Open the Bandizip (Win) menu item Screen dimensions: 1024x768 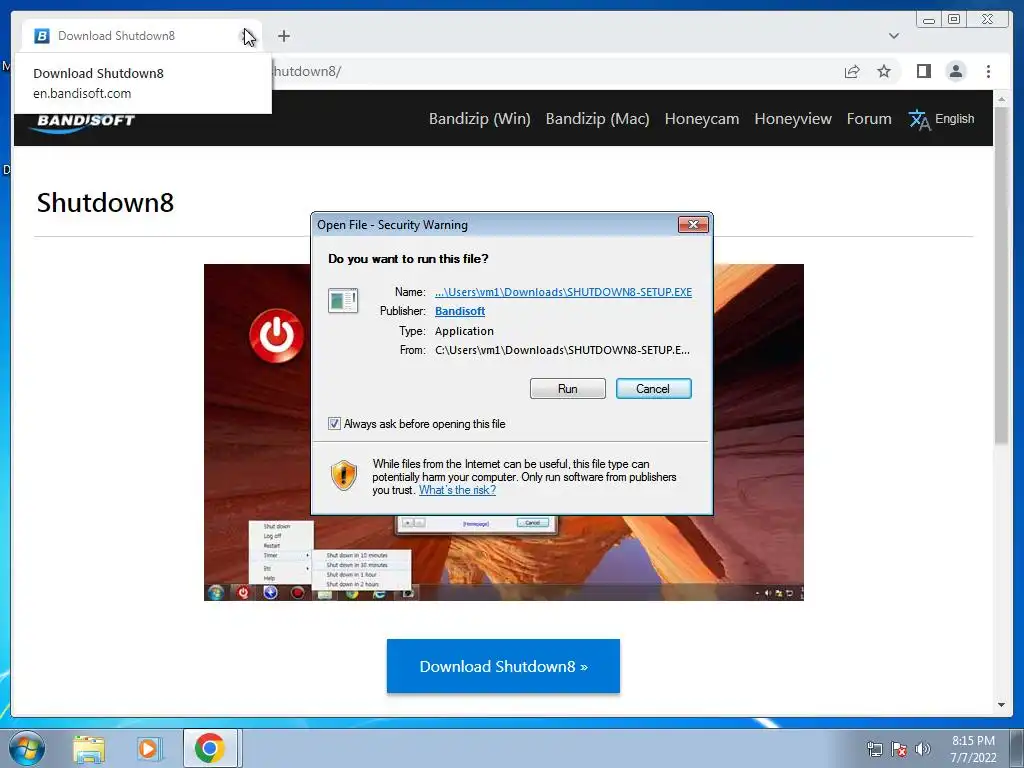[479, 119]
